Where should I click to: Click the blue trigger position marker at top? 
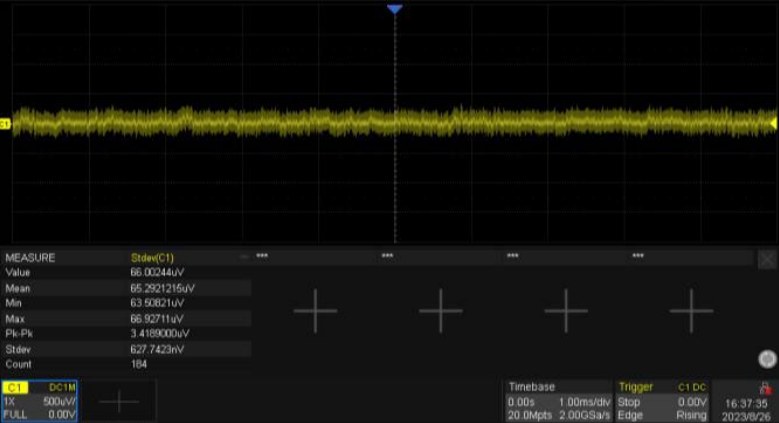tap(394, 9)
